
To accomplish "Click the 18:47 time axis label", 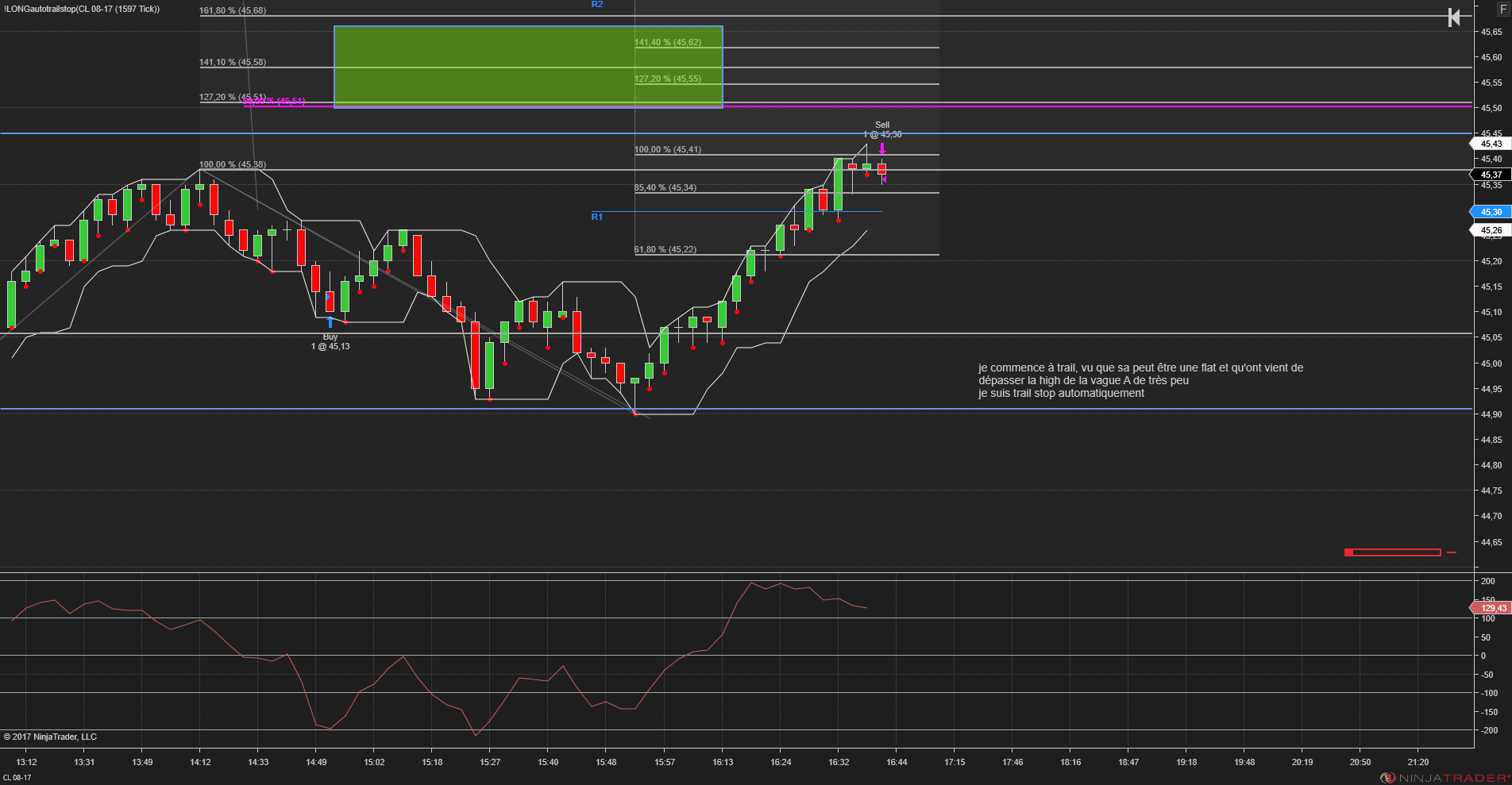I will coord(1128,762).
